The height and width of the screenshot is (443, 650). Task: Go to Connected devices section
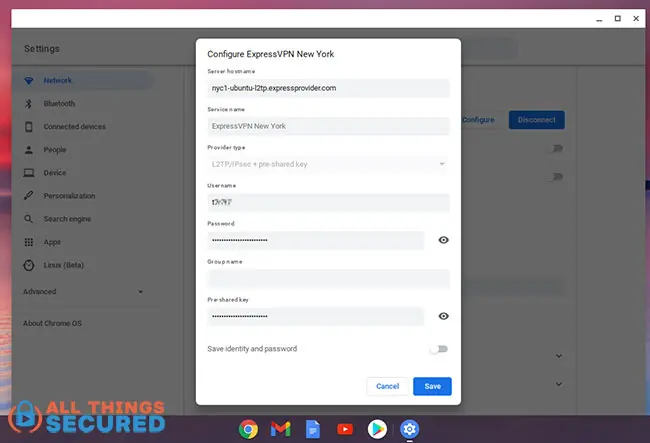click(75, 127)
